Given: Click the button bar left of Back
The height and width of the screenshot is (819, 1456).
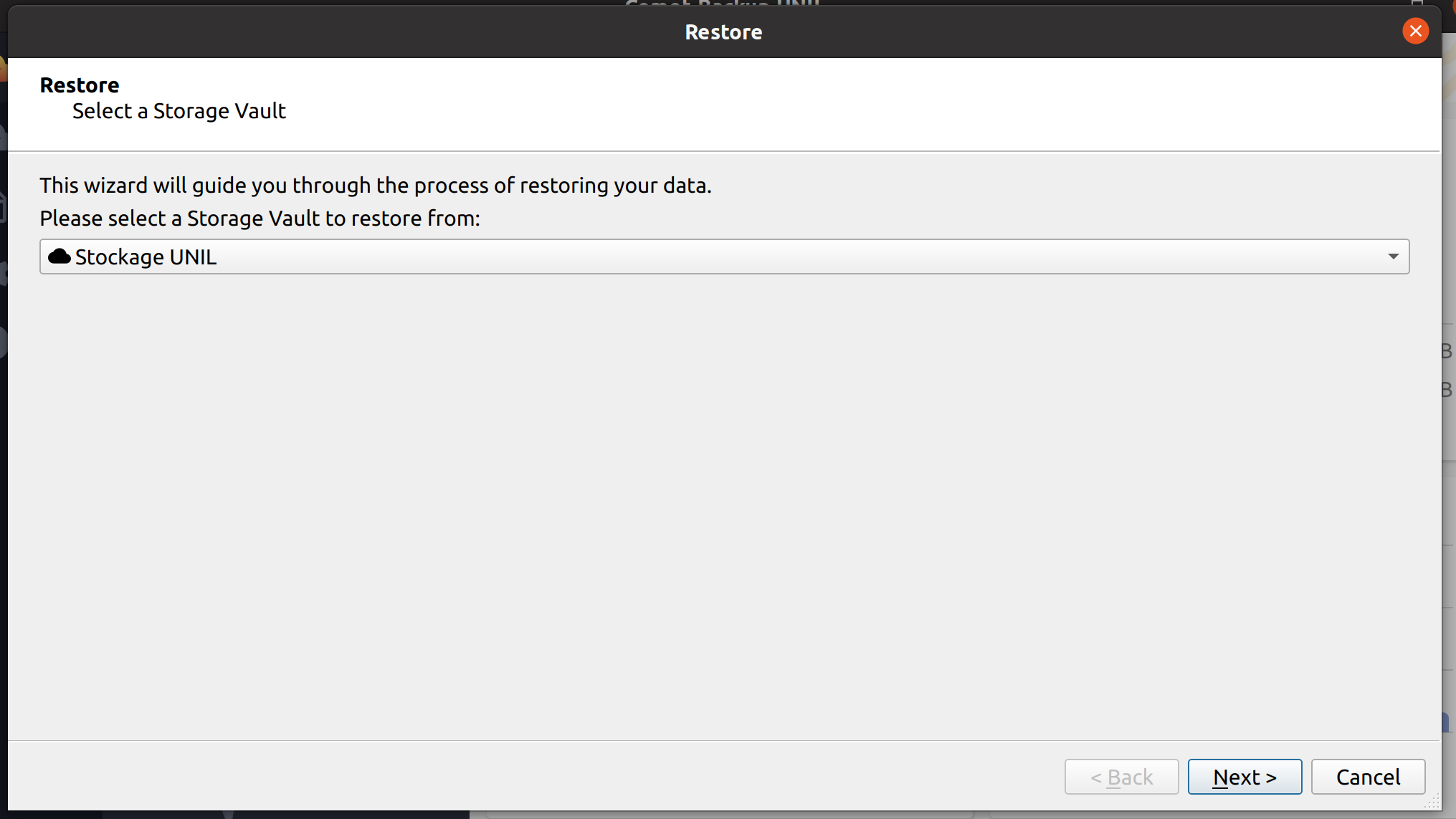Looking at the screenshot, I should coord(502,777).
